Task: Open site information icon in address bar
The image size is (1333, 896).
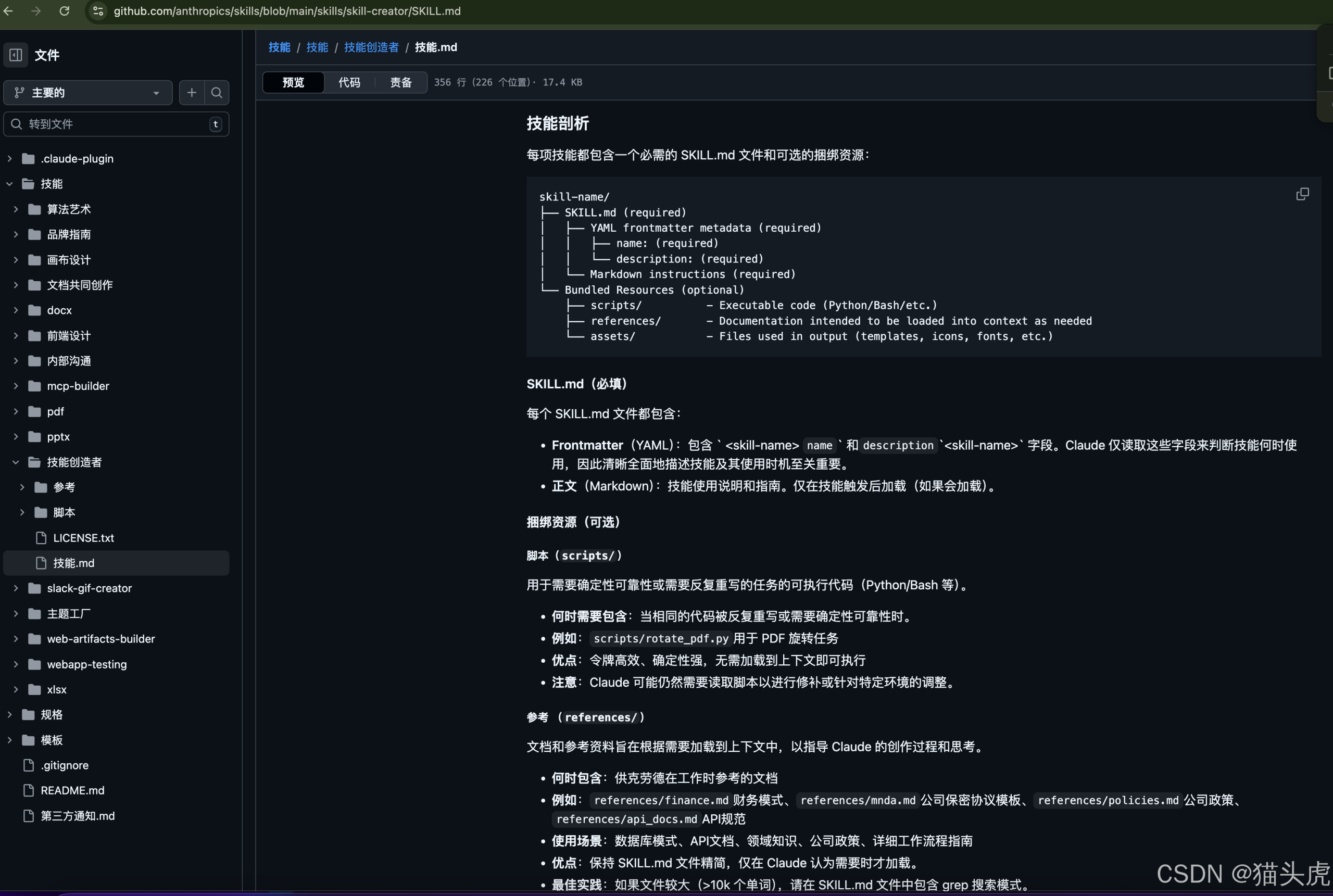Action: tap(98, 11)
